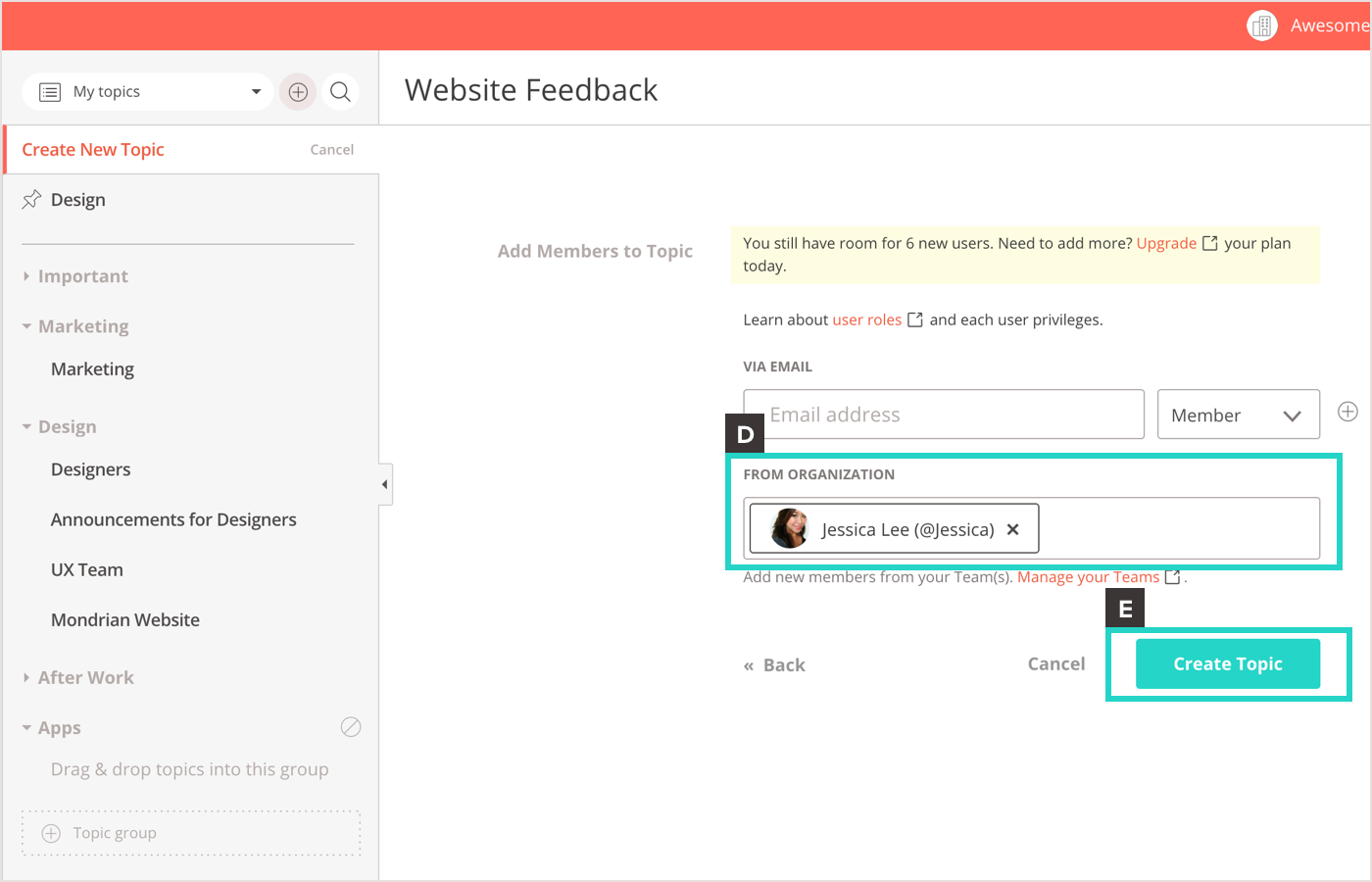The image size is (1372, 882).
Task: Click the Awesome organization name in header
Action: click(1330, 25)
